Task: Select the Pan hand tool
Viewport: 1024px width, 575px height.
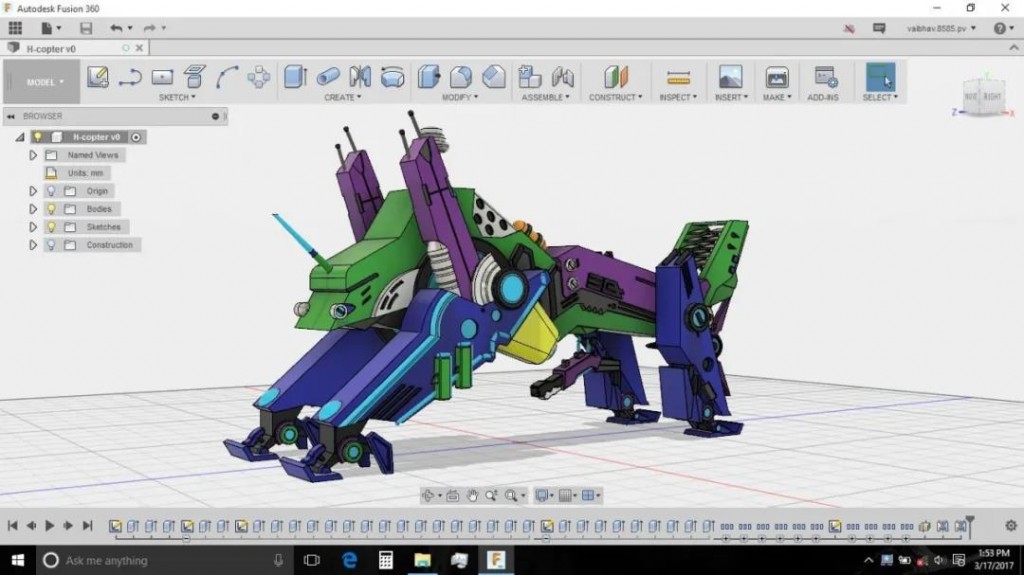Action: pos(472,496)
